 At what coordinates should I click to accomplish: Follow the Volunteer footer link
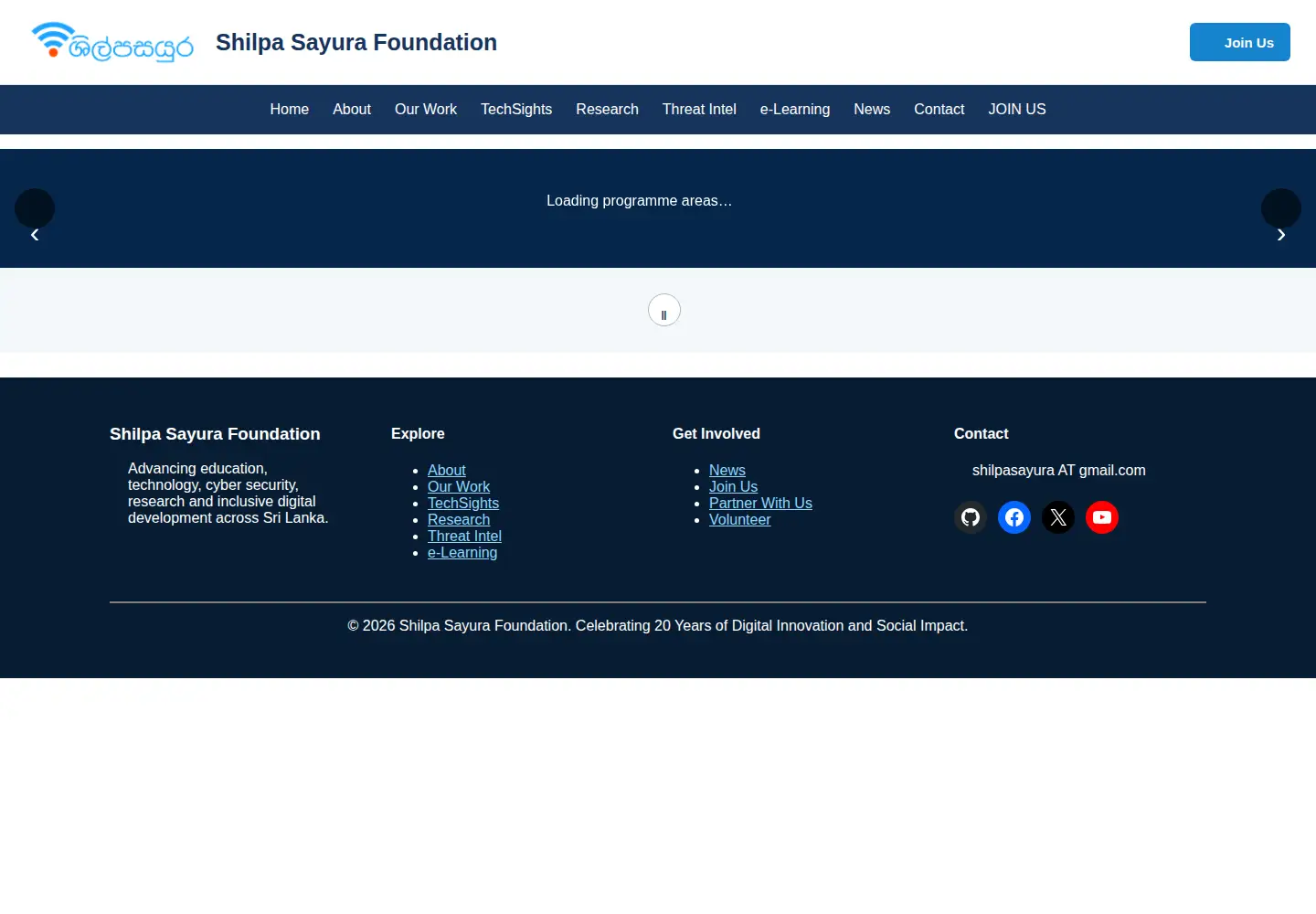point(740,519)
